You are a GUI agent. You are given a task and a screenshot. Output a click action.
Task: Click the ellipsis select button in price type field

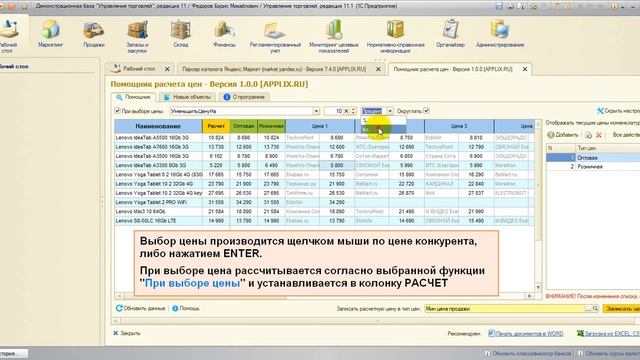589,309
